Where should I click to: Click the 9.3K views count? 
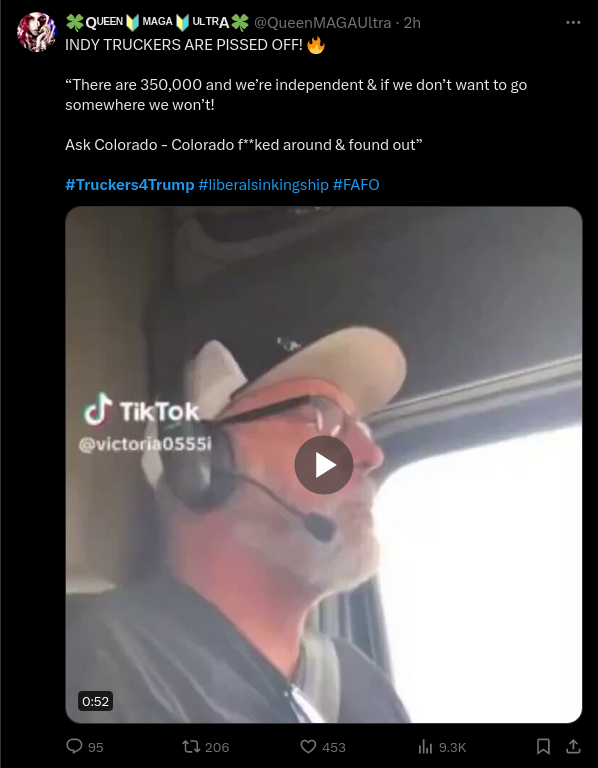453,747
